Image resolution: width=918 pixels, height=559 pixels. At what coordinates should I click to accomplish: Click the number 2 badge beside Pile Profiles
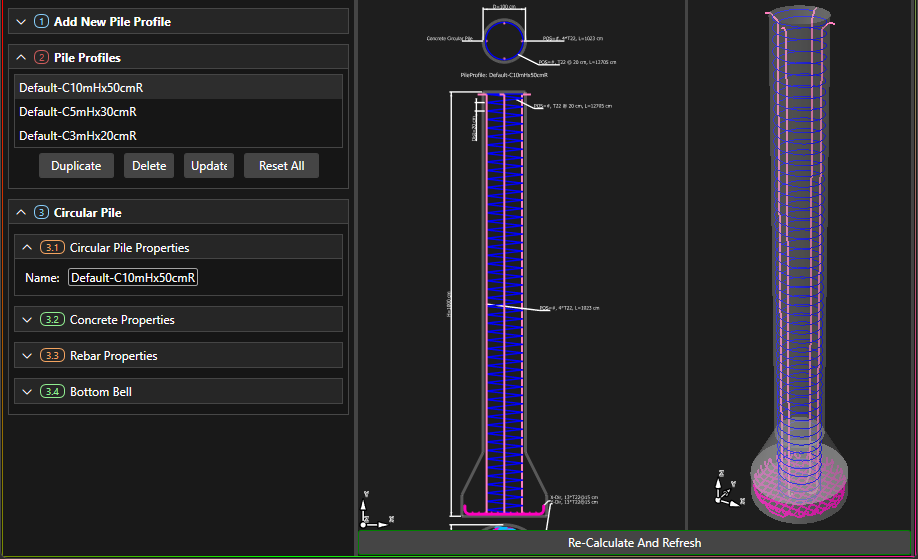(x=41, y=57)
